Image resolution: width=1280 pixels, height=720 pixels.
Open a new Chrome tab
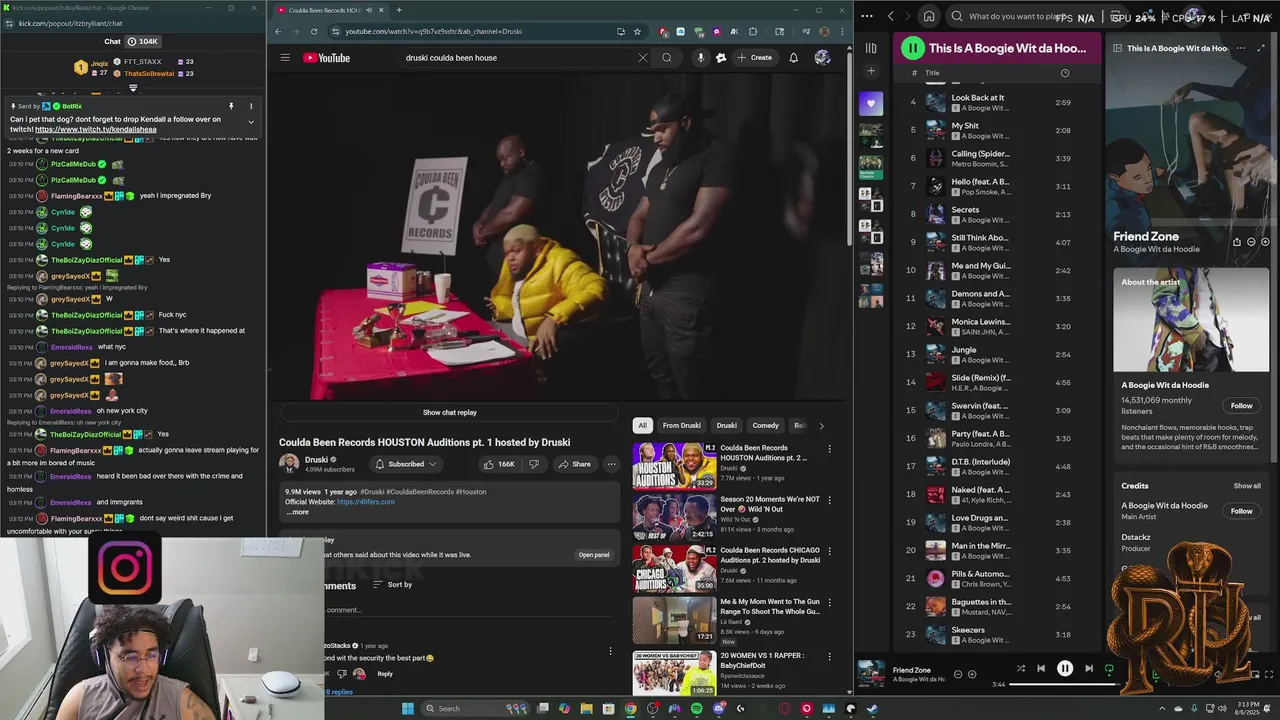coord(399,10)
